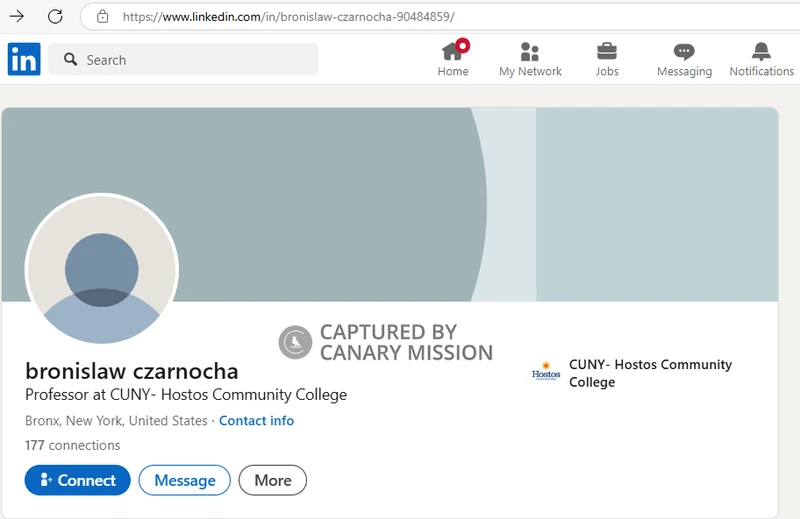
Task: Click headline Professor at CUNY- Hostos Community College
Action: coord(186,394)
